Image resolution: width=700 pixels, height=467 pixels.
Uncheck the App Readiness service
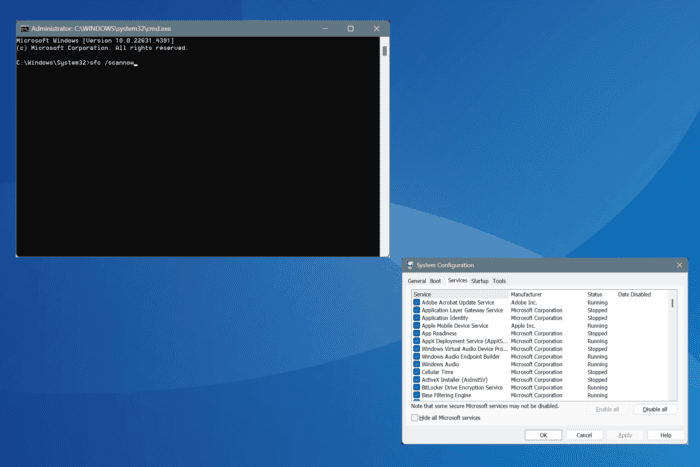tap(417, 333)
